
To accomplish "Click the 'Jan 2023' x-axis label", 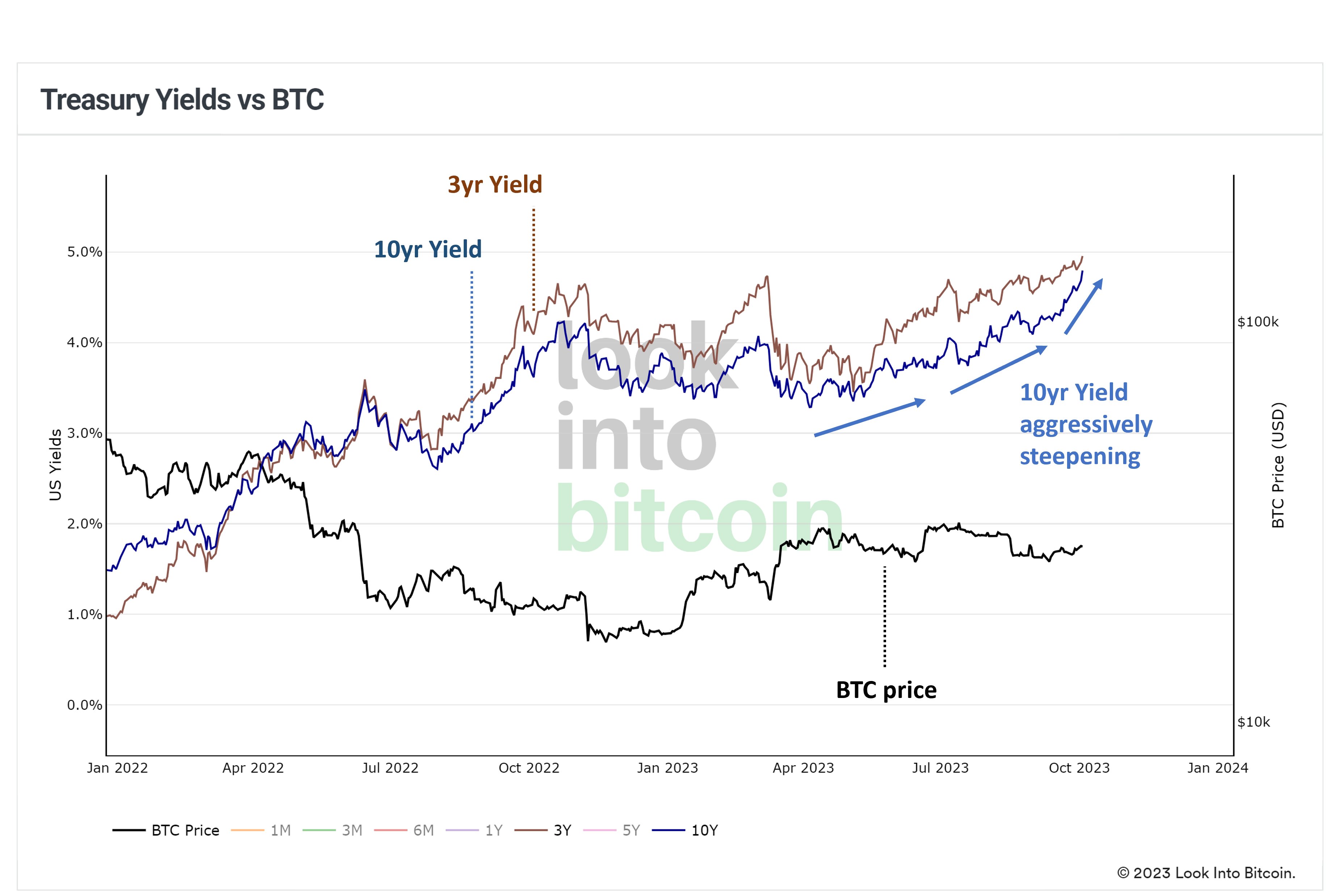I will point(667,768).
